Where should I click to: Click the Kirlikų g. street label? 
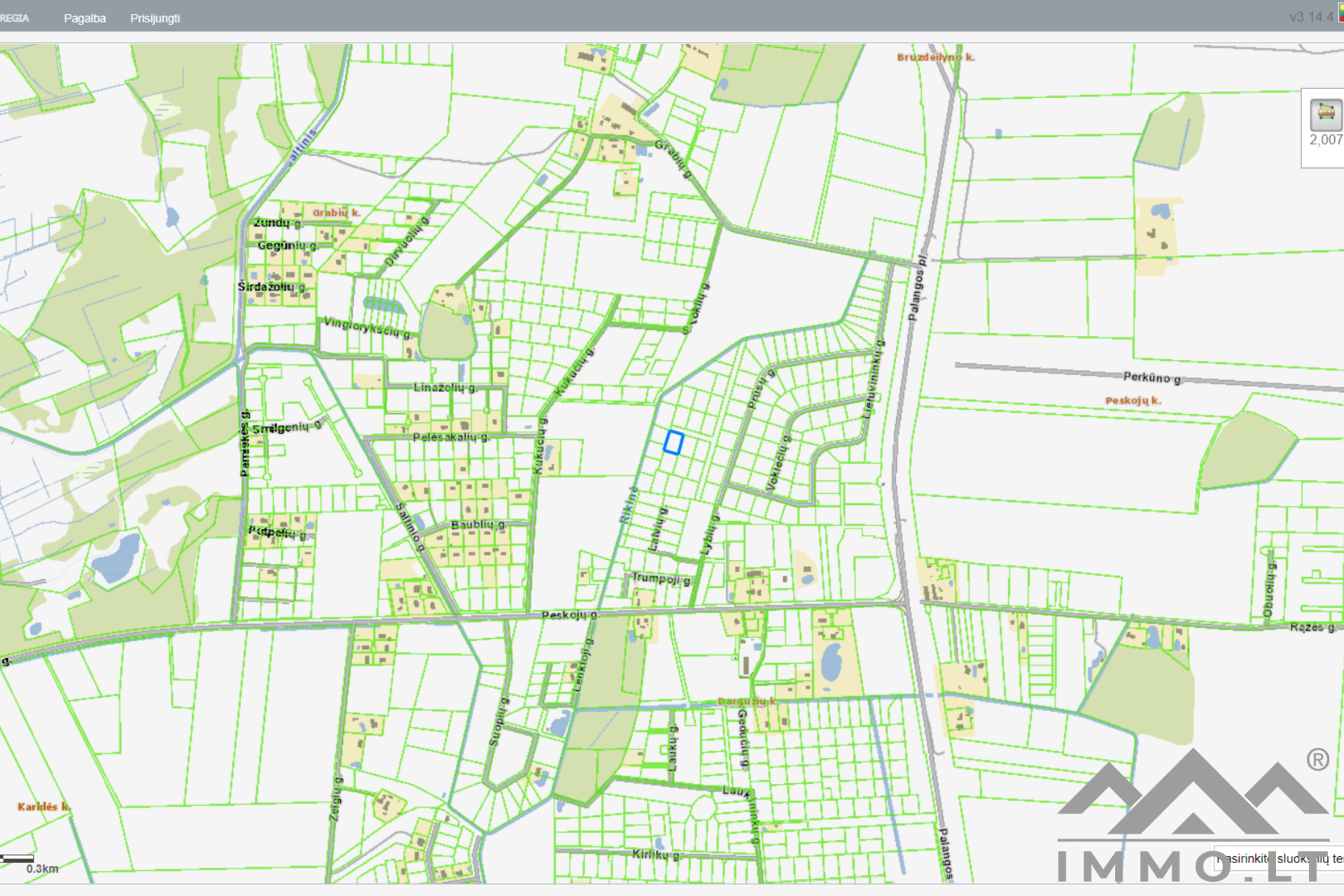pyautogui.click(x=656, y=855)
